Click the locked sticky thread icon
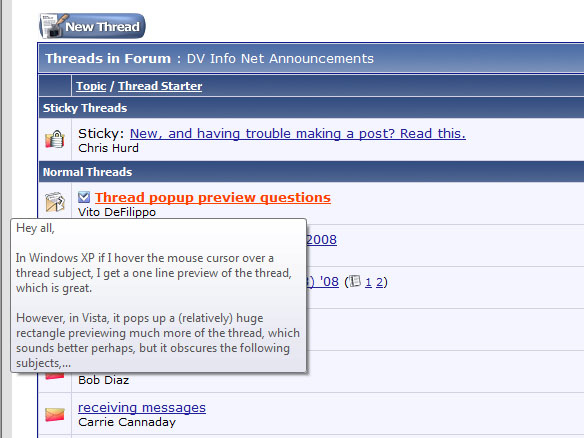The width and height of the screenshot is (584, 438). click(55, 139)
